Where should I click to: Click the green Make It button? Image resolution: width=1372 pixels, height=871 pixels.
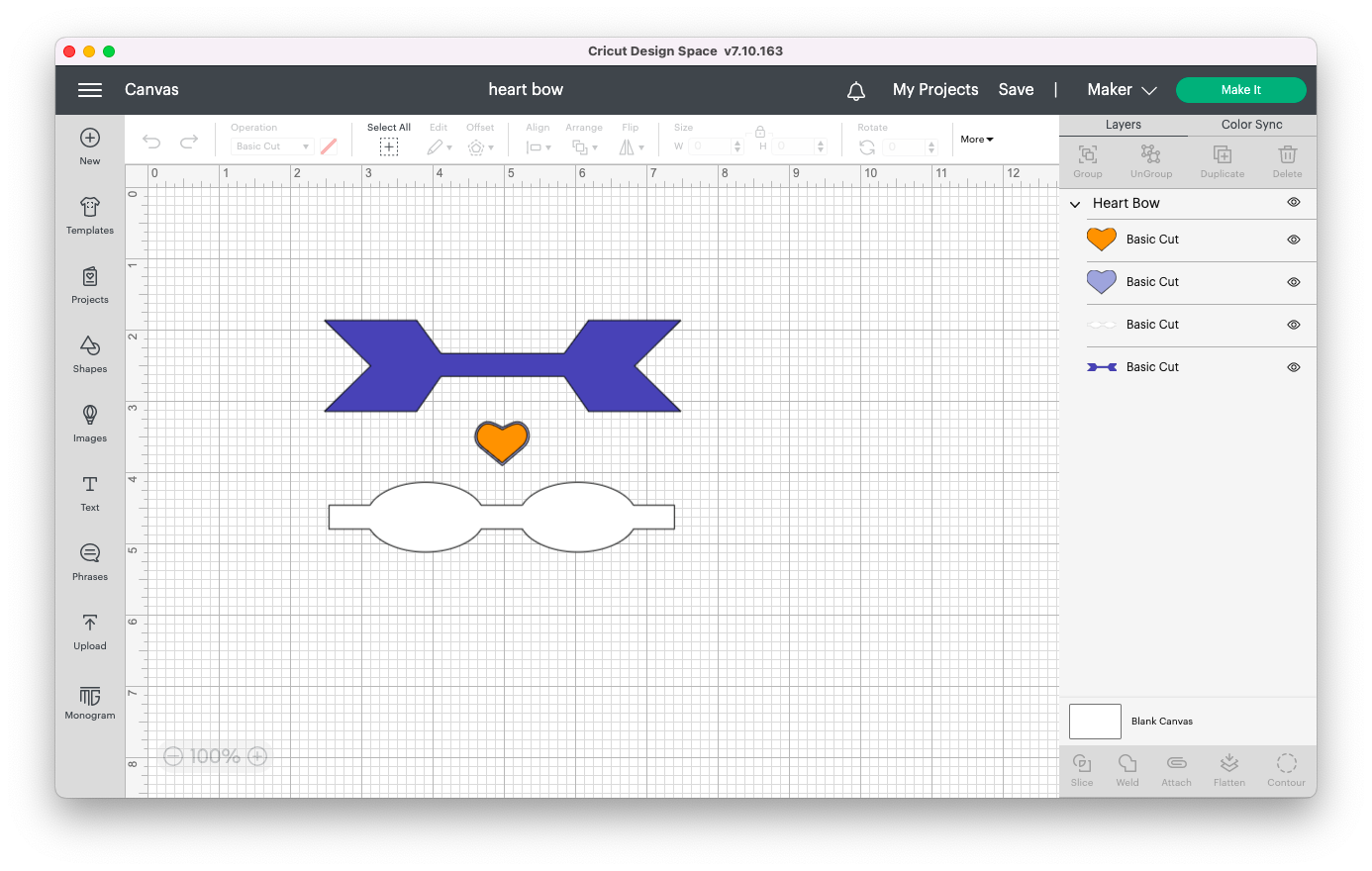1240,90
